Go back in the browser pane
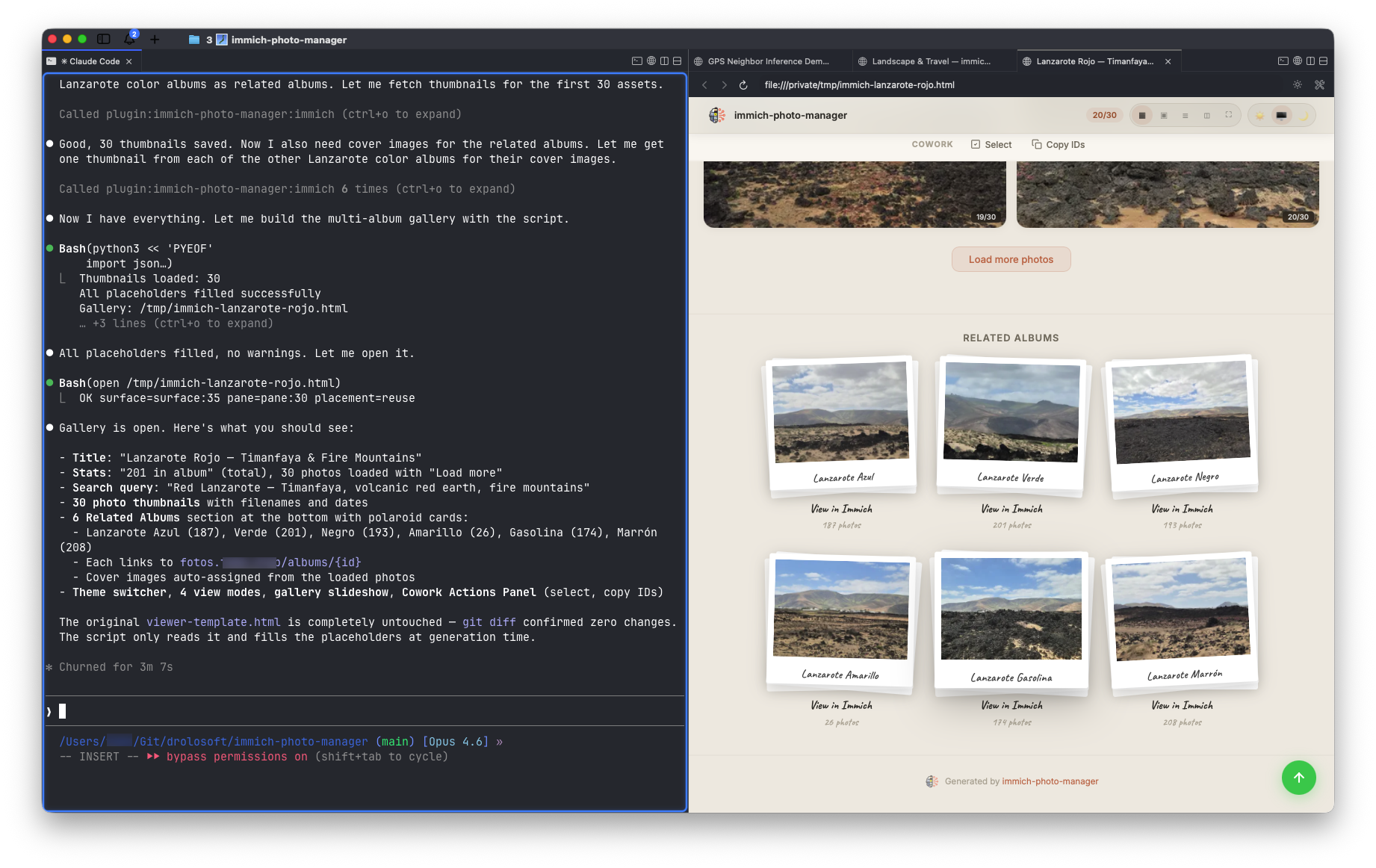Image resolution: width=1376 pixels, height=868 pixels. [704, 85]
